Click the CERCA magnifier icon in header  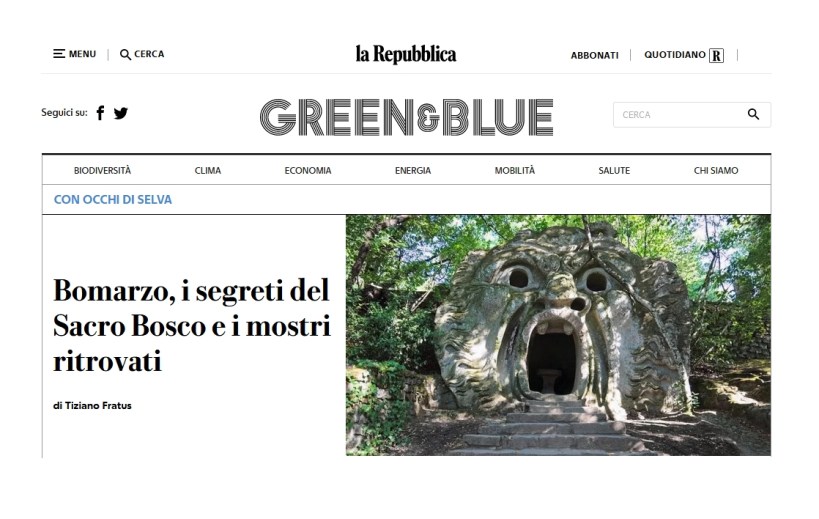coord(125,54)
